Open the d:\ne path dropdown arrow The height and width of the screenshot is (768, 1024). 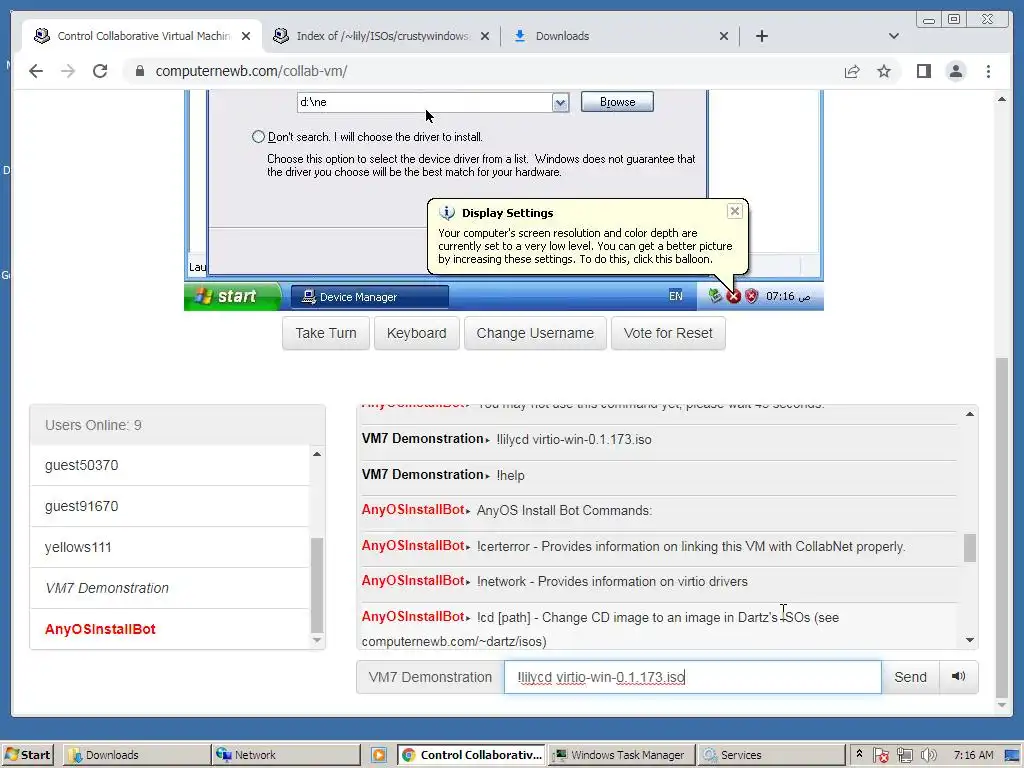click(x=560, y=103)
